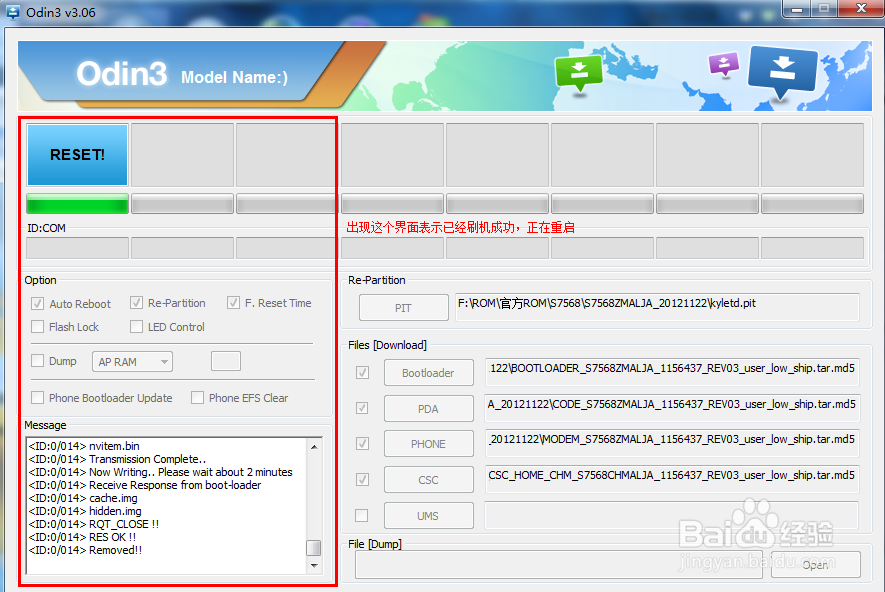Click the empty UMS path field
This screenshot has width=885, height=592.
tap(672, 515)
